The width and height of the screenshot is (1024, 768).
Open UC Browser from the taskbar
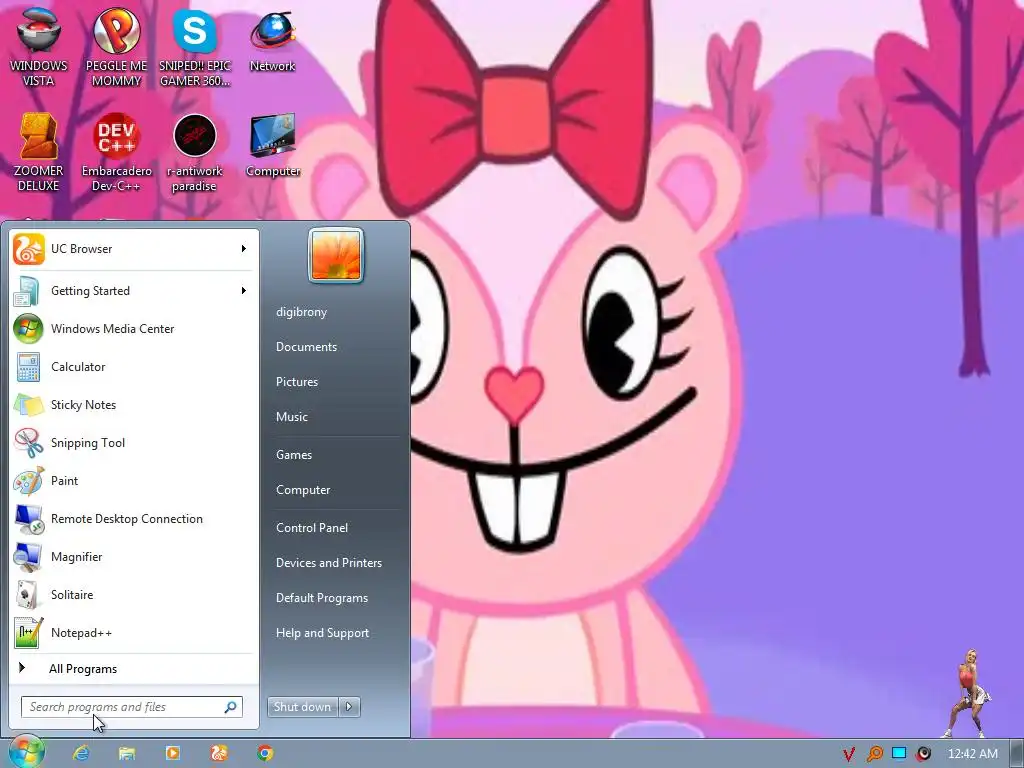[x=219, y=753]
